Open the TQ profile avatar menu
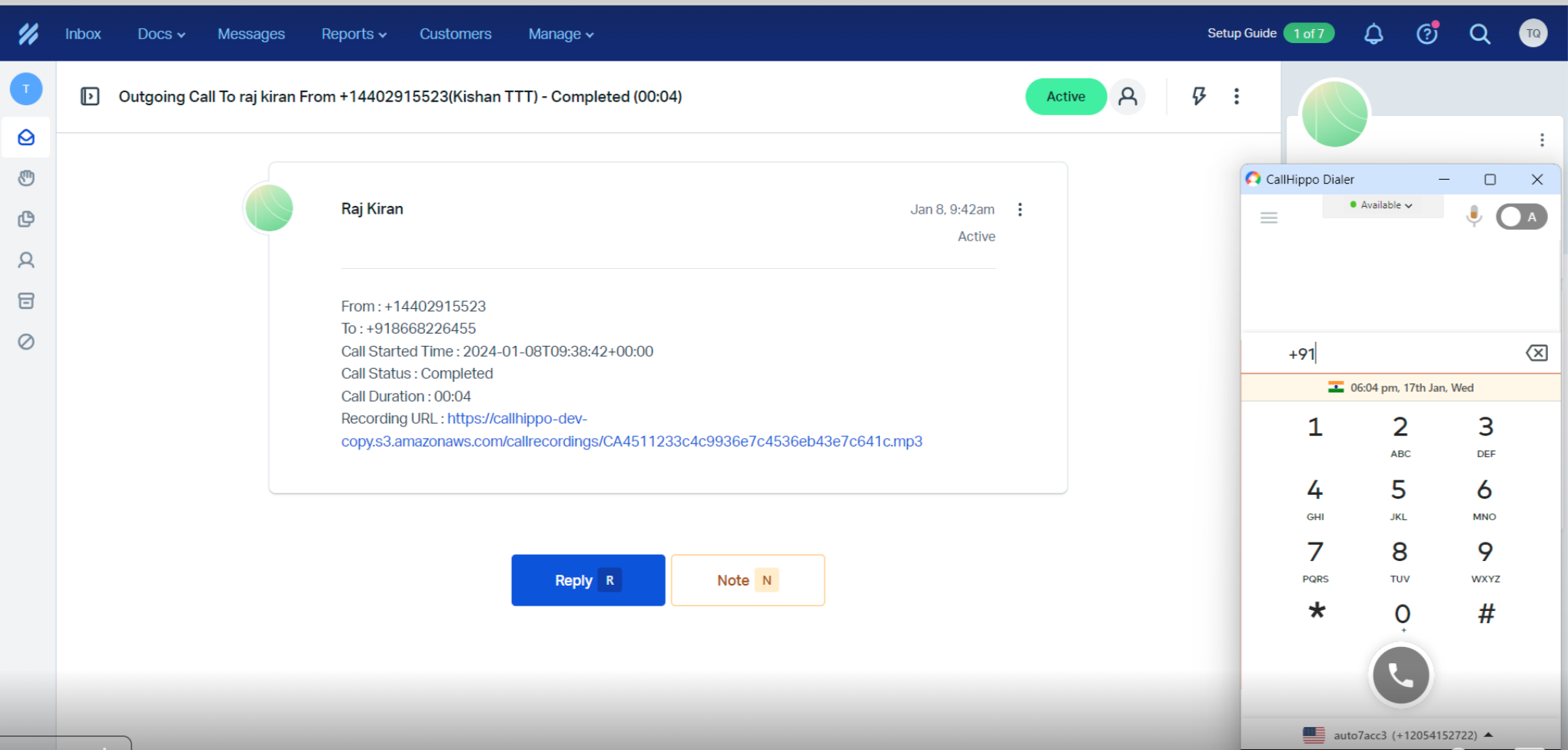Screen dimensions: 1568x750 pos(1533,33)
